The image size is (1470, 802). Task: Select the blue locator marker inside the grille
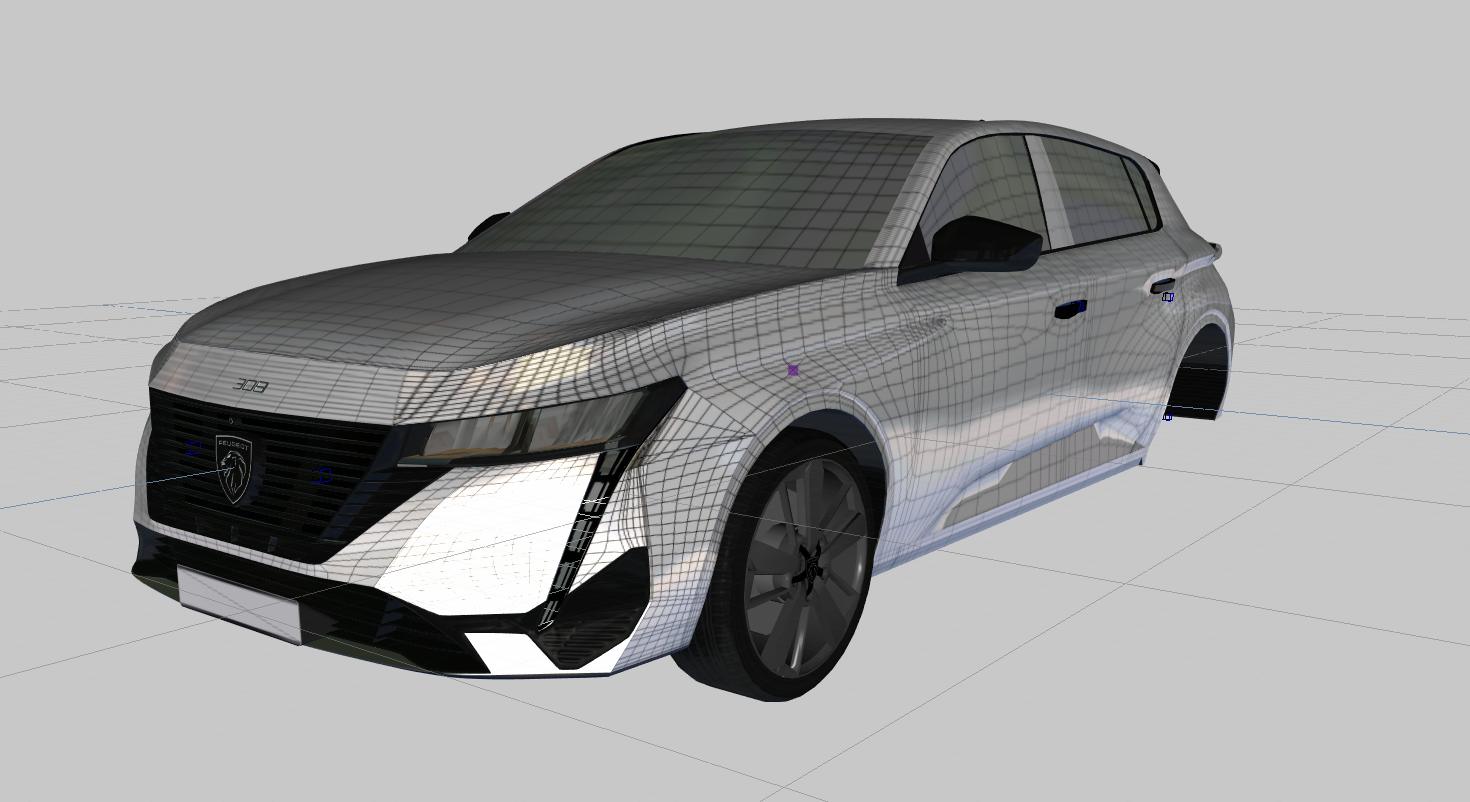click(x=322, y=474)
